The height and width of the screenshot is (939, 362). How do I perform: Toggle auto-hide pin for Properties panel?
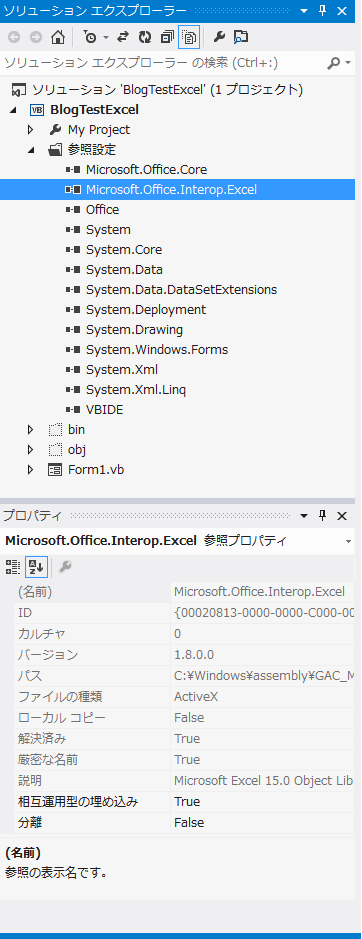pyautogui.click(x=322, y=516)
